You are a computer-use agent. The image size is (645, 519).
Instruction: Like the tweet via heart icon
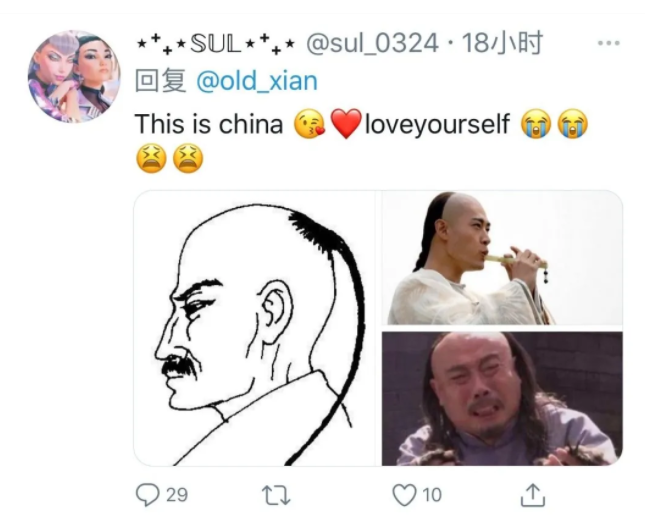pos(404,495)
